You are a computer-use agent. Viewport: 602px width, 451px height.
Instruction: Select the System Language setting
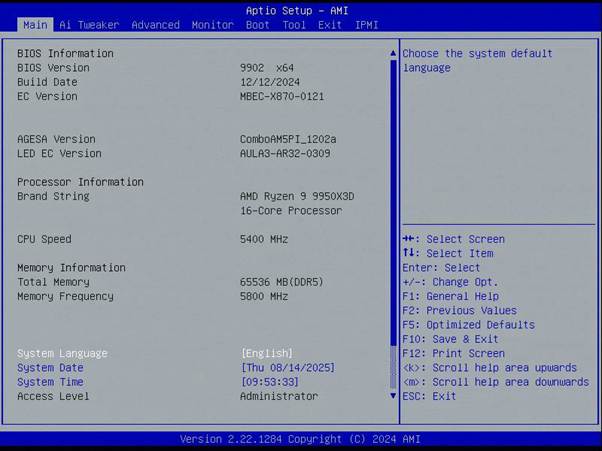pyautogui.click(x=62, y=353)
